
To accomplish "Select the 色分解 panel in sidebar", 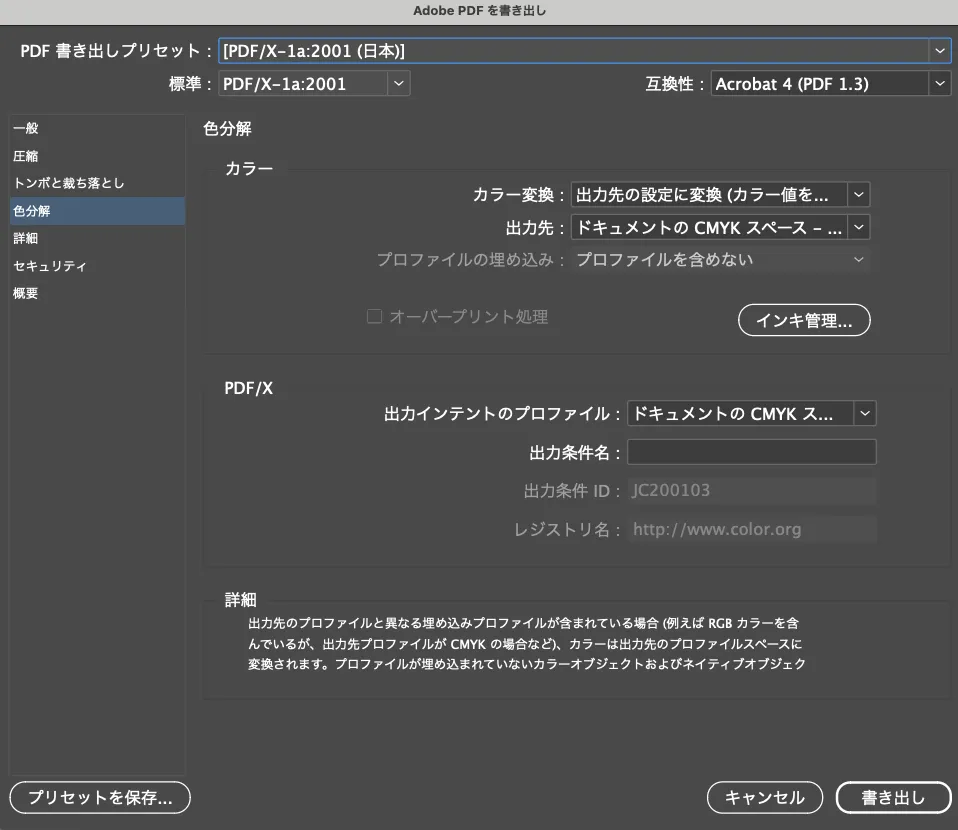I will 30,211.
